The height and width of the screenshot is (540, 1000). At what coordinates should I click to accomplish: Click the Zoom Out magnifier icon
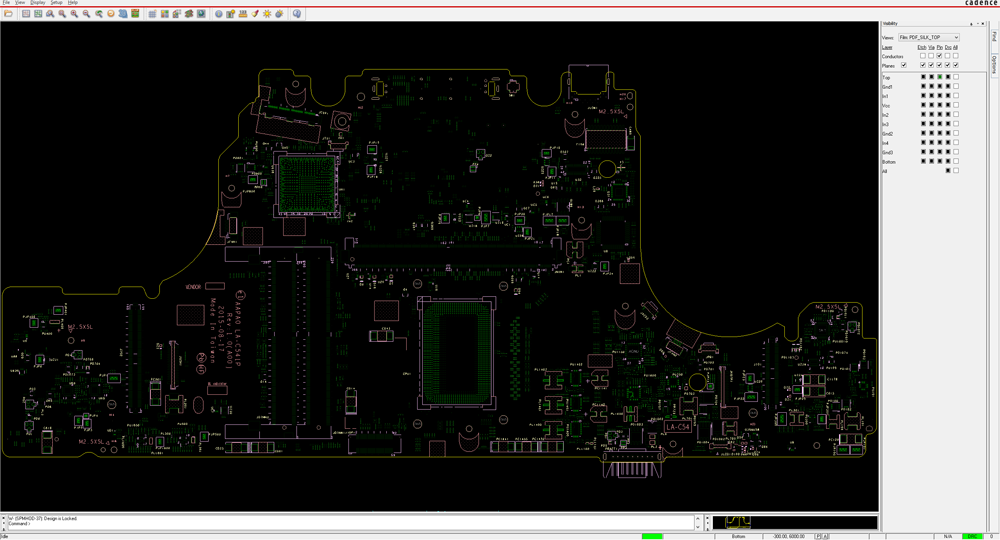[x=86, y=13]
